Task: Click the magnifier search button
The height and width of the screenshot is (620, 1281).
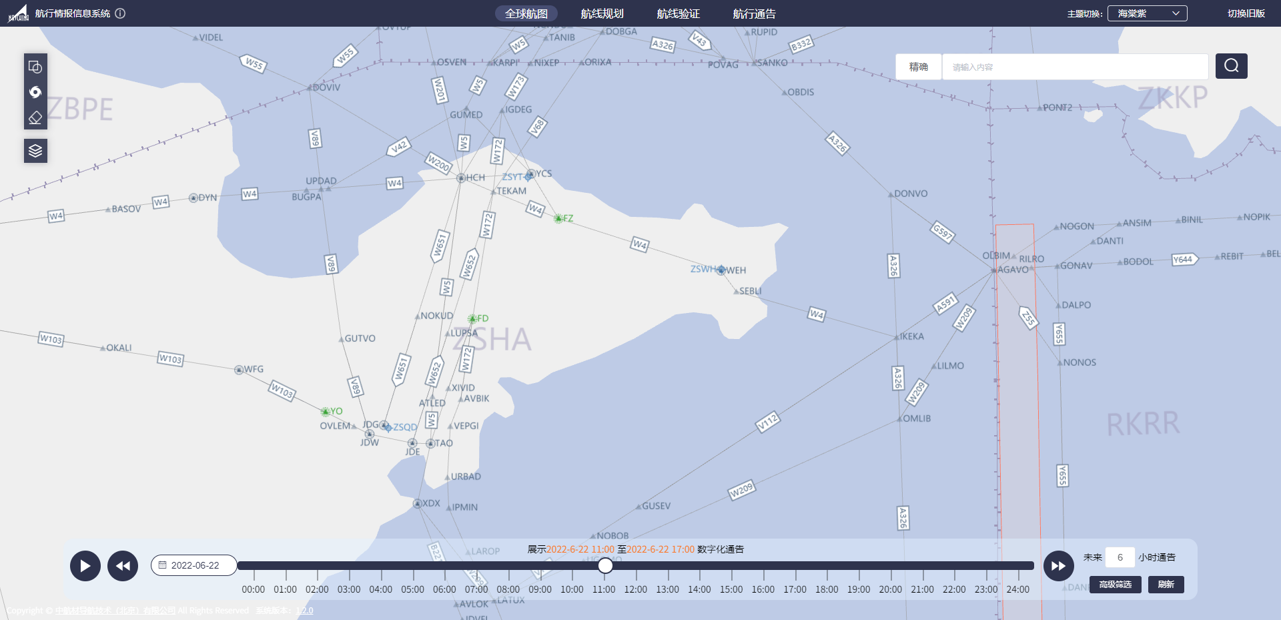Action: coord(1231,66)
